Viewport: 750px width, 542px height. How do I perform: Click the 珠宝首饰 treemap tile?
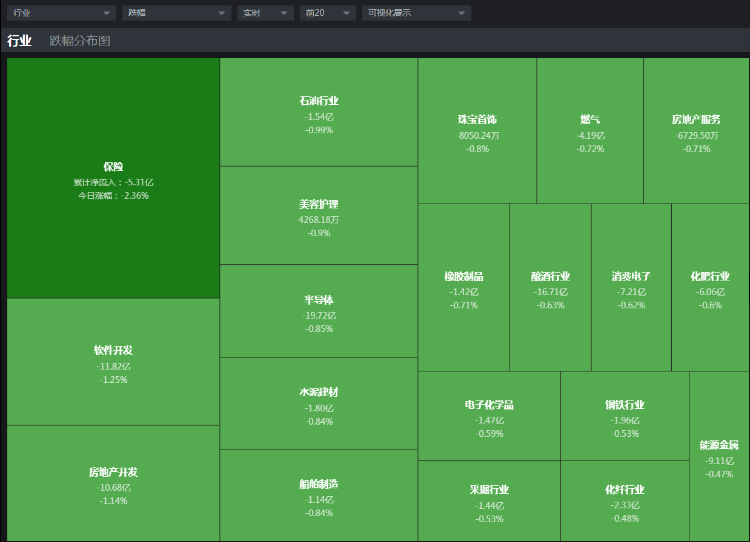477,131
